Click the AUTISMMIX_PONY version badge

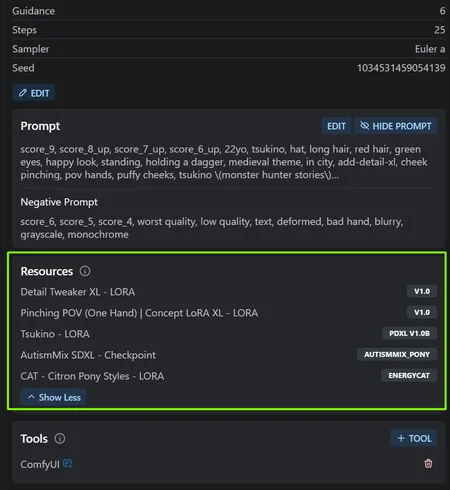tap(397, 354)
